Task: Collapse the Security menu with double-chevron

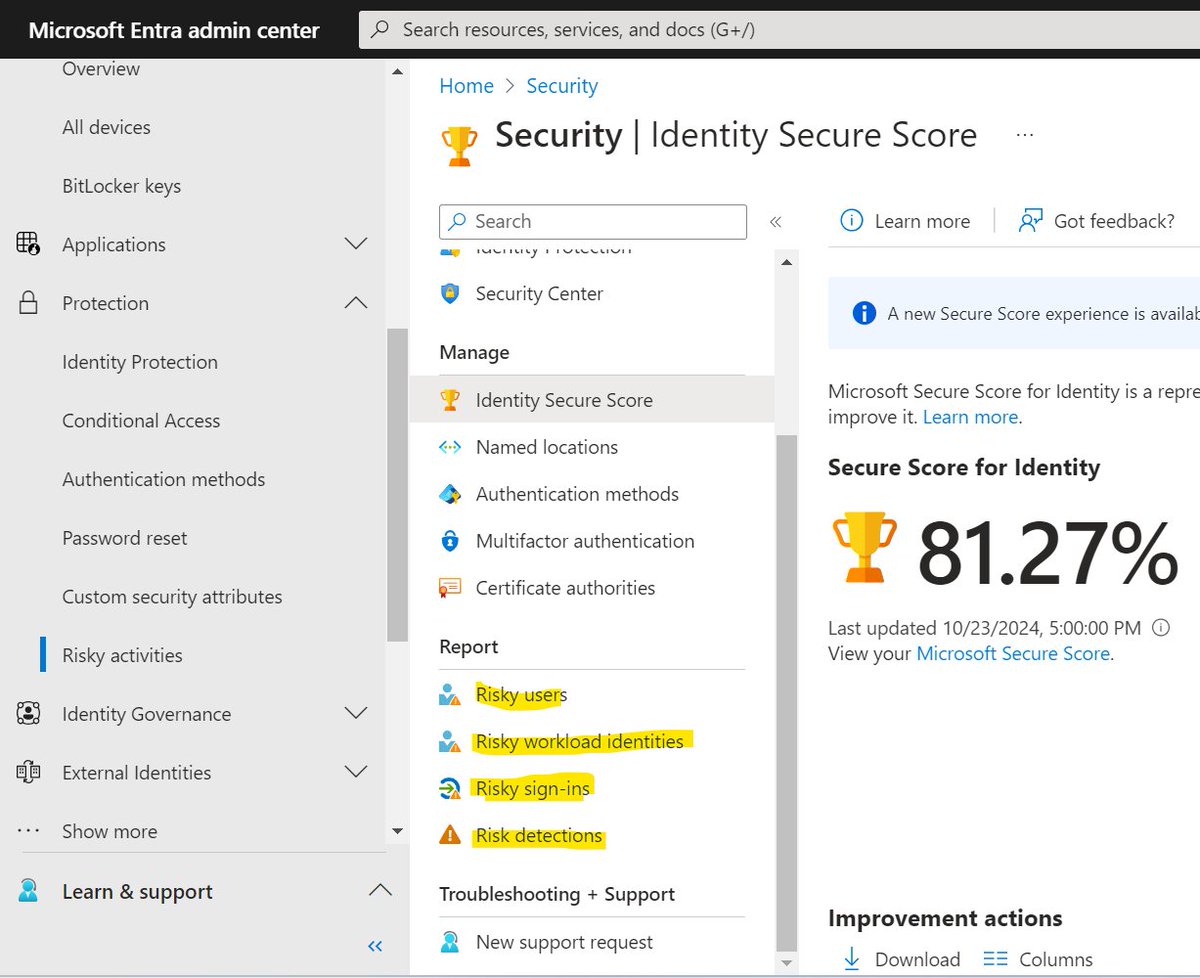Action: [775, 222]
